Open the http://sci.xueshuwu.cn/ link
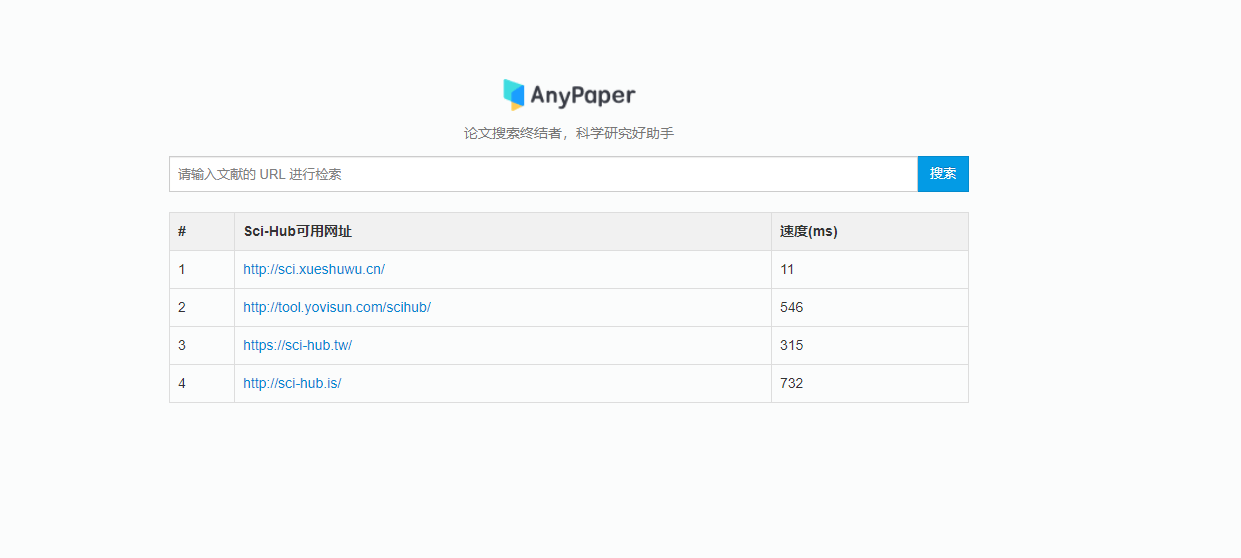1241x558 pixels. tap(314, 269)
